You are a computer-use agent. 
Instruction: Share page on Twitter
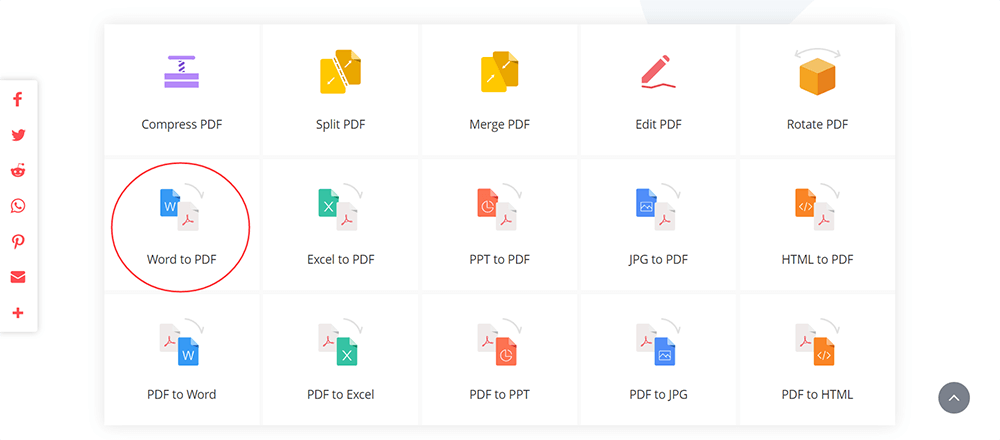click(x=18, y=135)
